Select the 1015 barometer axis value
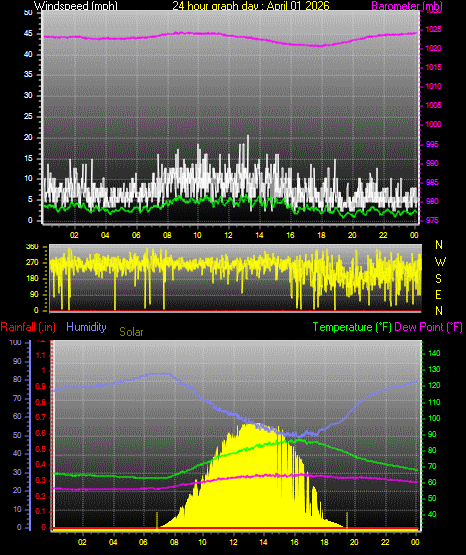Screen dimensions: 466x555 point(433,67)
